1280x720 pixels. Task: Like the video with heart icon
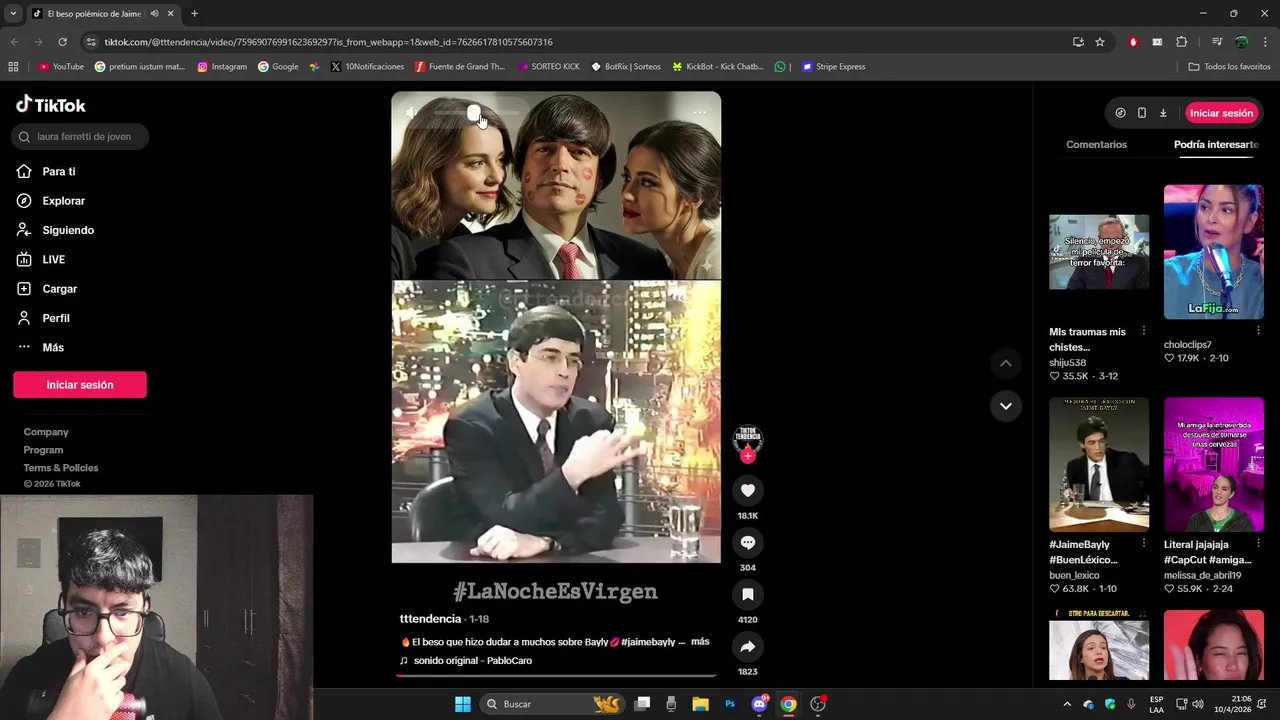pyautogui.click(x=747, y=490)
